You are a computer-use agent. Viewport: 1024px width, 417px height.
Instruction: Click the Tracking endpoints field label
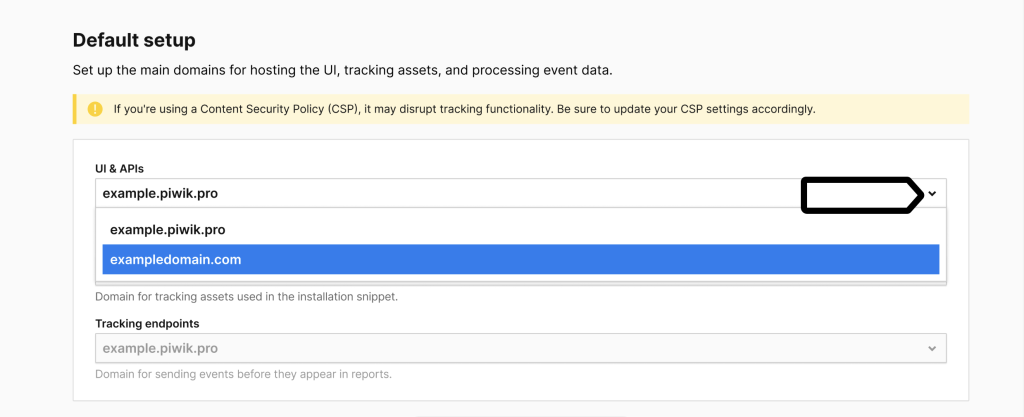[x=148, y=324]
